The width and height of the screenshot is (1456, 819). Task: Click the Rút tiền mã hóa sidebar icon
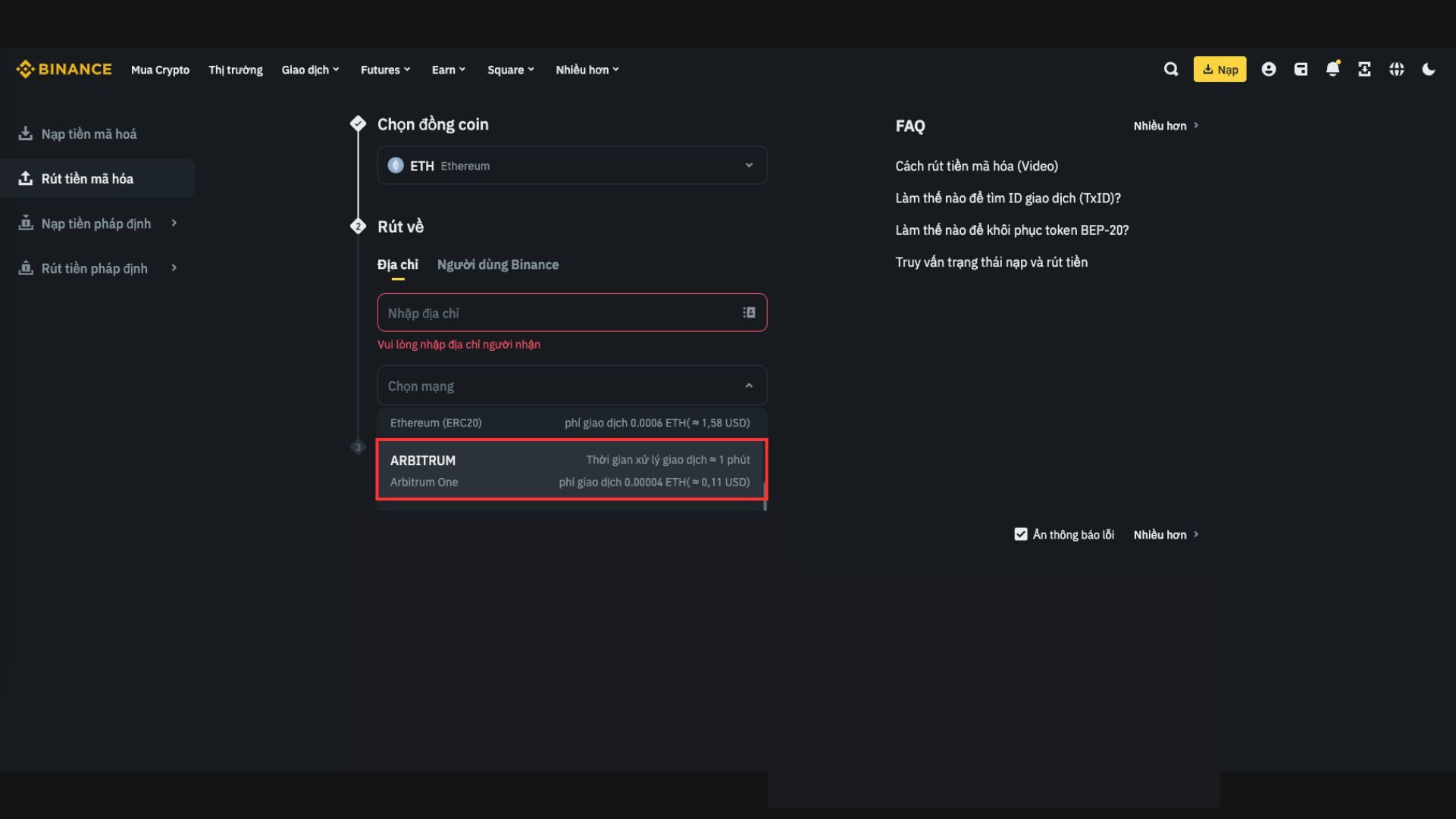pyautogui.click(x=26, y=178)
